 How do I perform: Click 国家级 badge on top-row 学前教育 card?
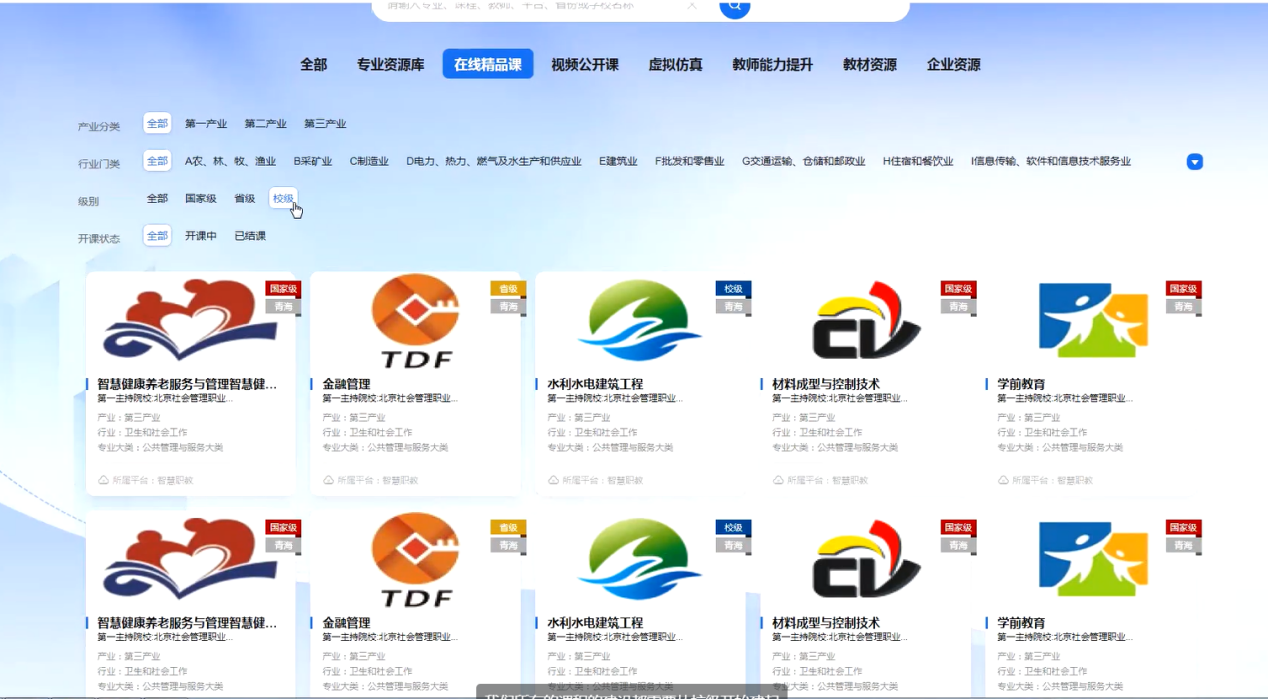pos(1183,289)
